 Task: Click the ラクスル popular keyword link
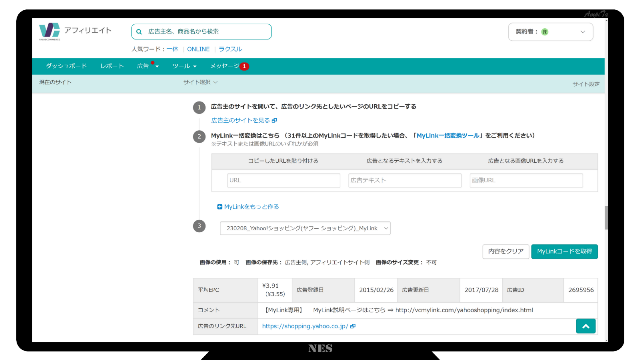(230, 49)
